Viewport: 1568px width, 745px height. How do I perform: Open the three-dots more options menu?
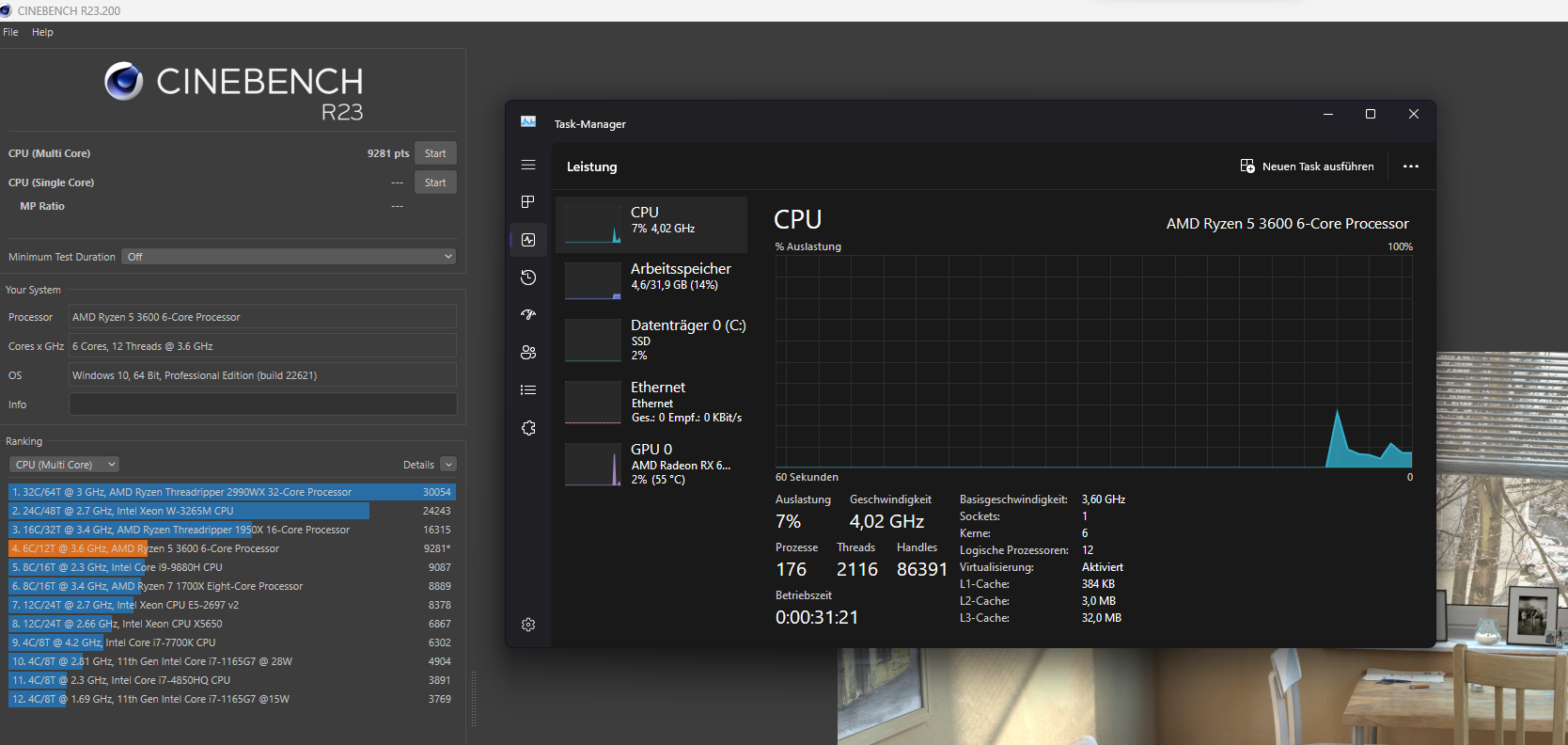pos(1410,166)
